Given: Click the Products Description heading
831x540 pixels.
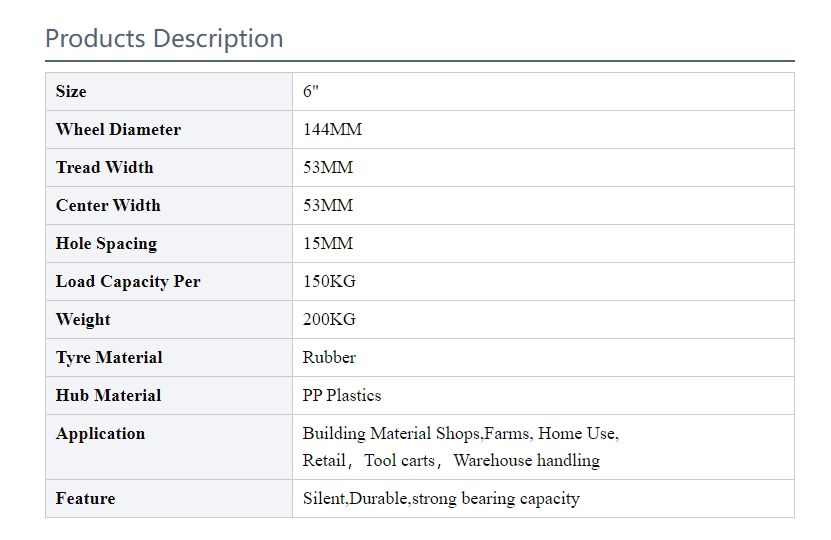Looking at the screenshot, I should [164, 39].
